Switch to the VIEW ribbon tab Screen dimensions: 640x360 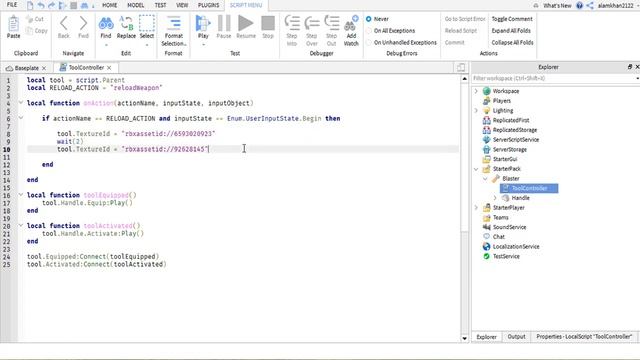(x=182, y=5)
